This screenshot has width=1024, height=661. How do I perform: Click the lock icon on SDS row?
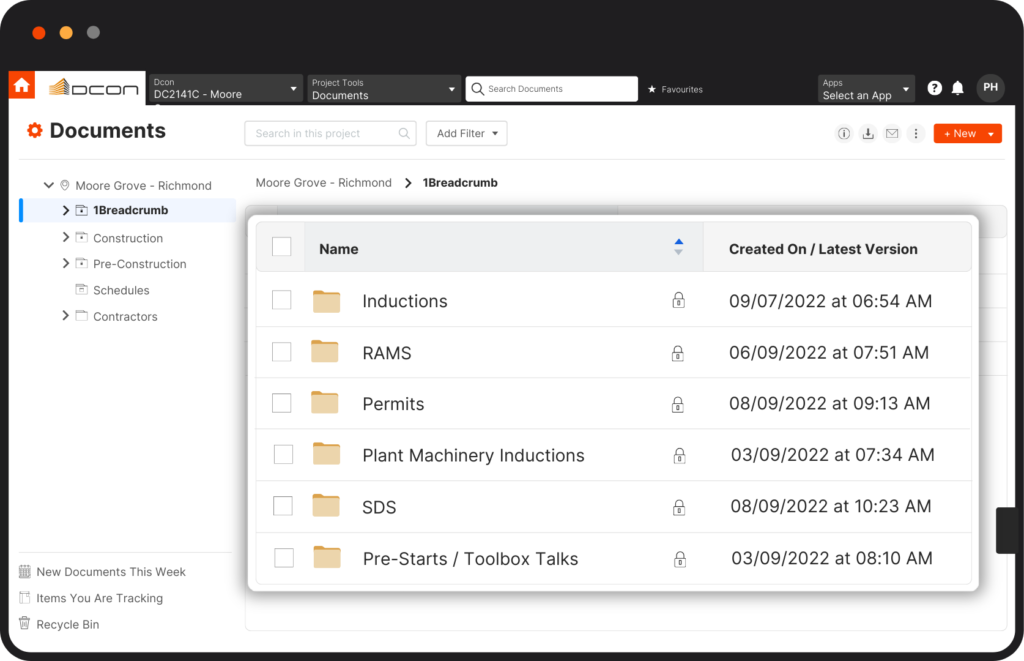coord(679,507)
